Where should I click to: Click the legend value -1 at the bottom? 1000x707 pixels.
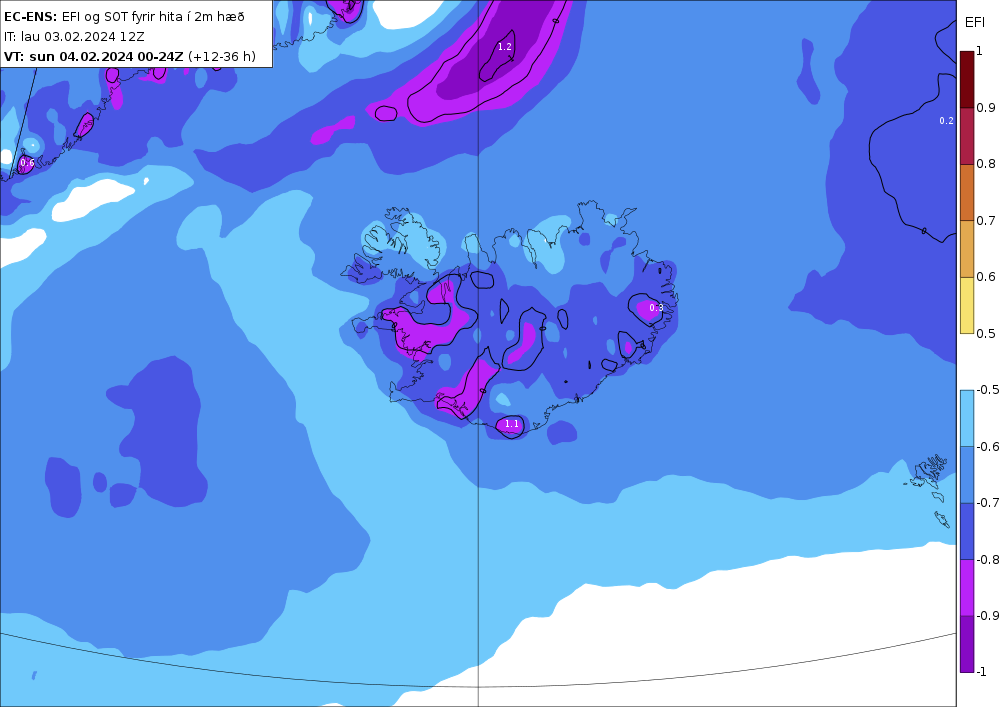[x=982, y=671]
